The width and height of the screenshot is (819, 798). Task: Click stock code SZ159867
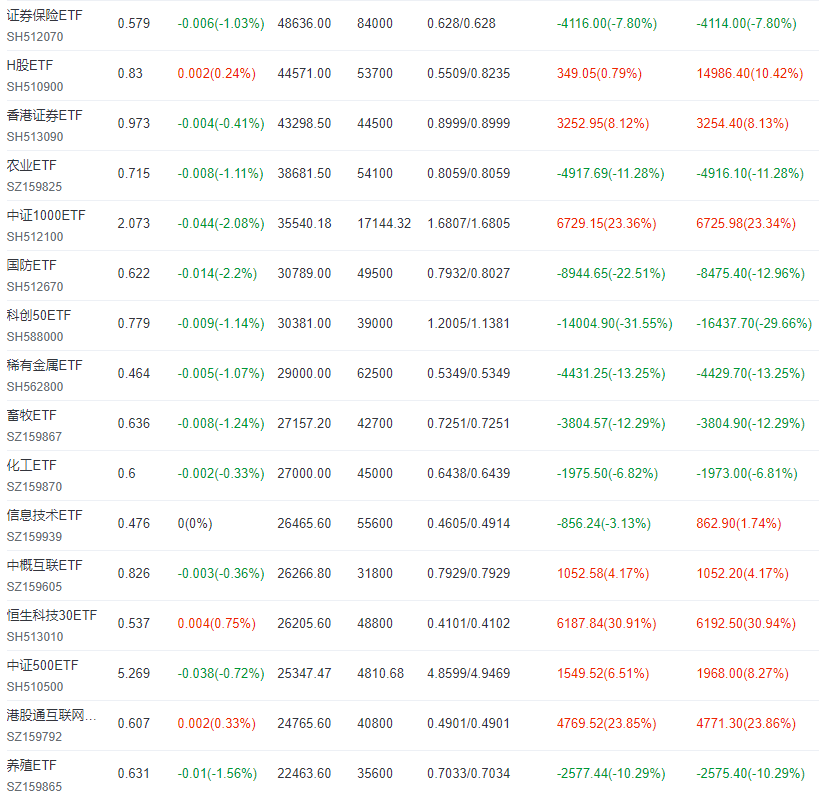34,437
